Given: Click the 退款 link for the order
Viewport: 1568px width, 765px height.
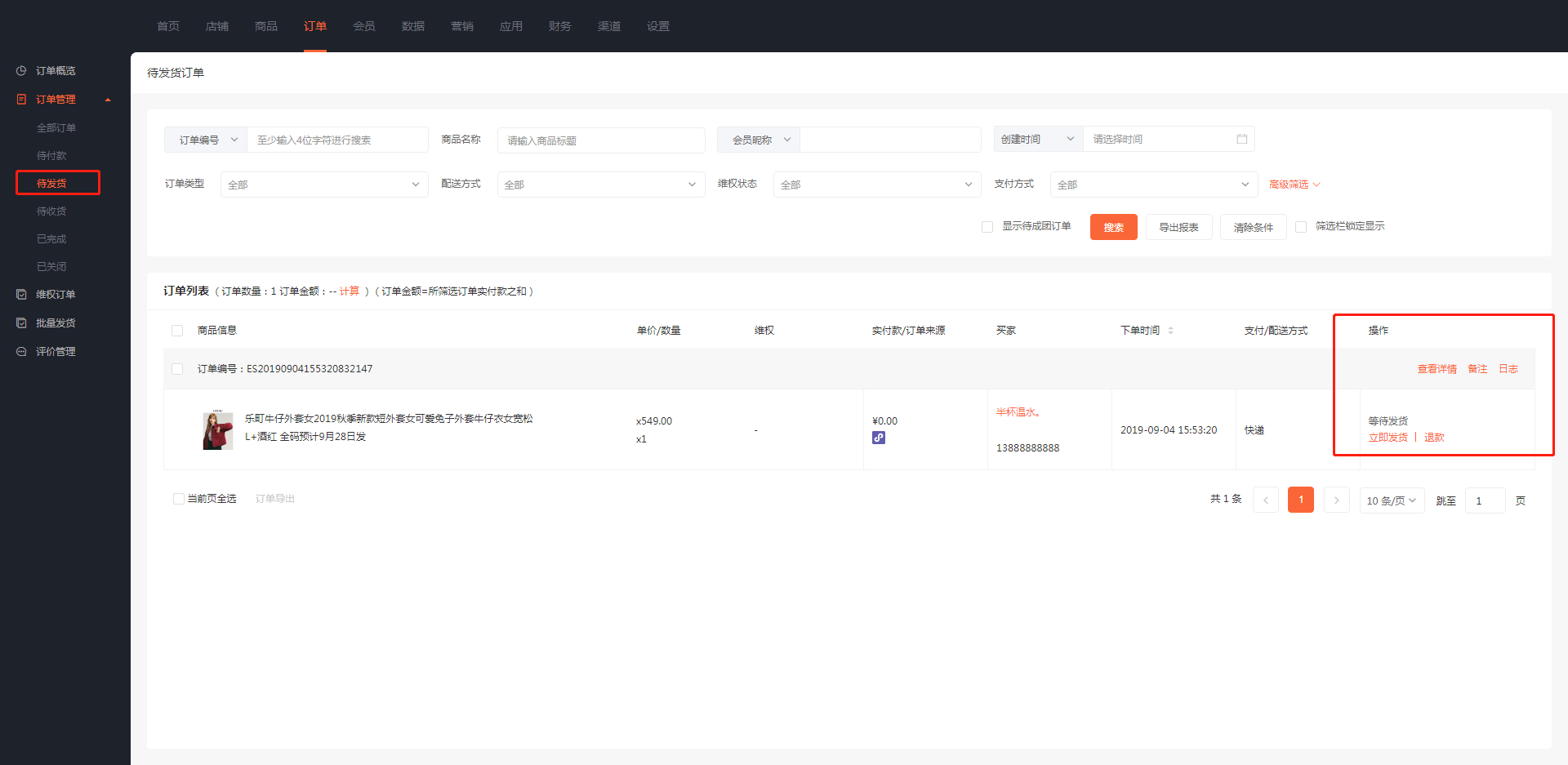Looking at the screenshot, I should [1434, 438].
